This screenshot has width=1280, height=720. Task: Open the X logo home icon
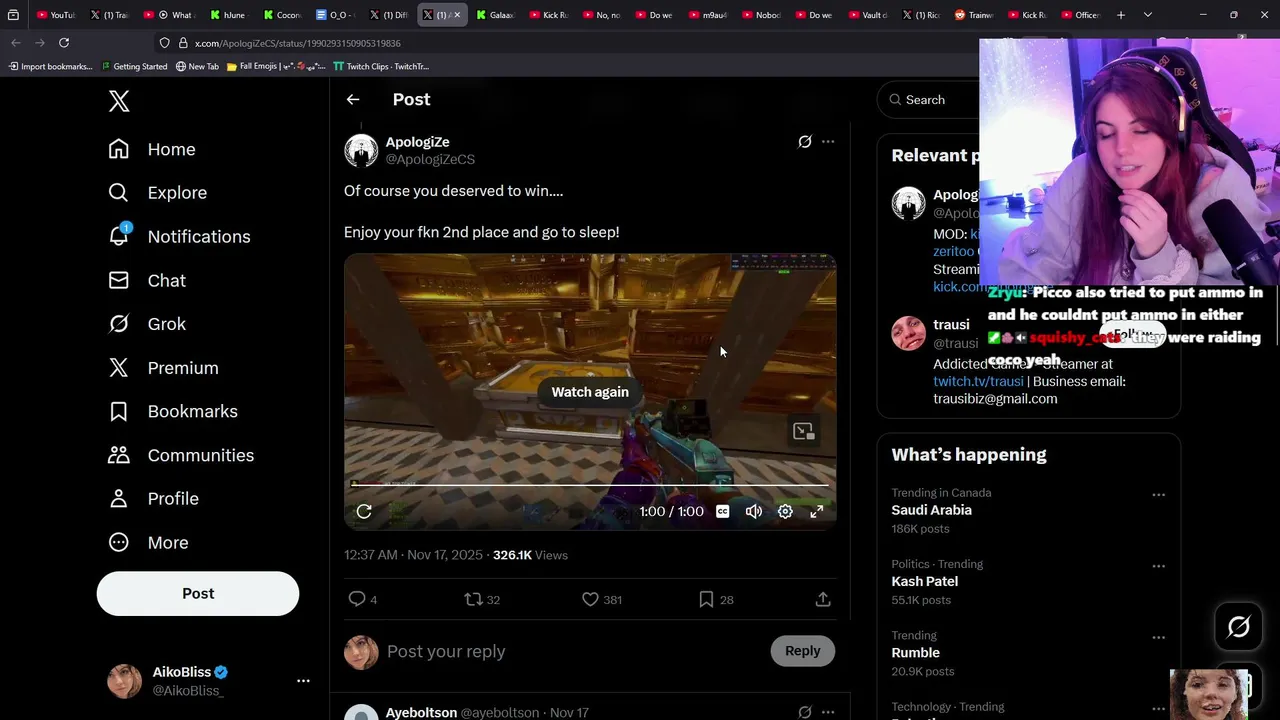(x=119, y=101)
